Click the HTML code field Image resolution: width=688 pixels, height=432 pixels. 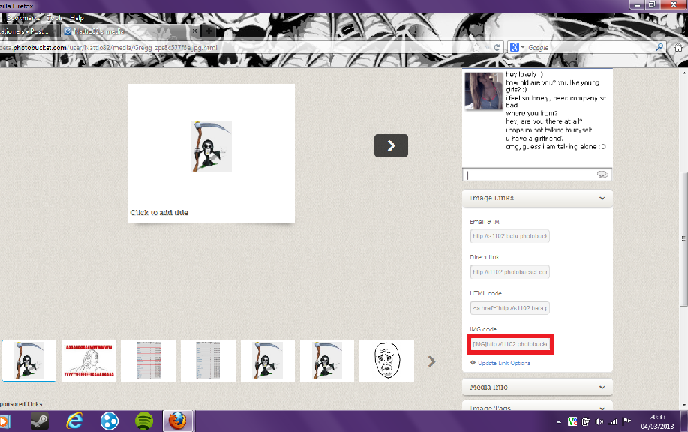tap(509, 308)
